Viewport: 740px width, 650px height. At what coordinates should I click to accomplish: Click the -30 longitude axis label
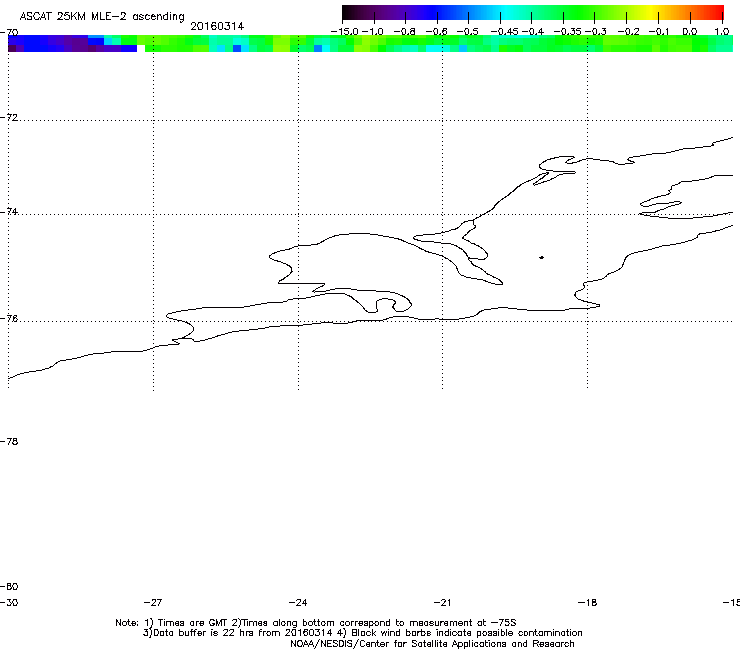click(x=9, y=602)
